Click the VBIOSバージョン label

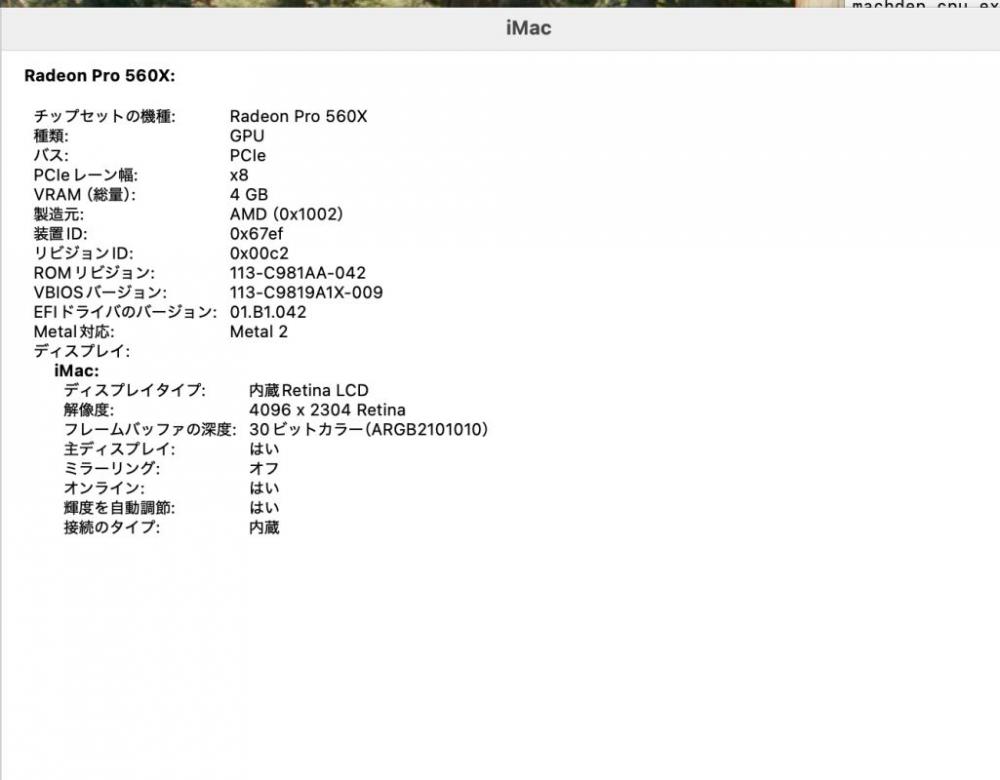(100, 293)
